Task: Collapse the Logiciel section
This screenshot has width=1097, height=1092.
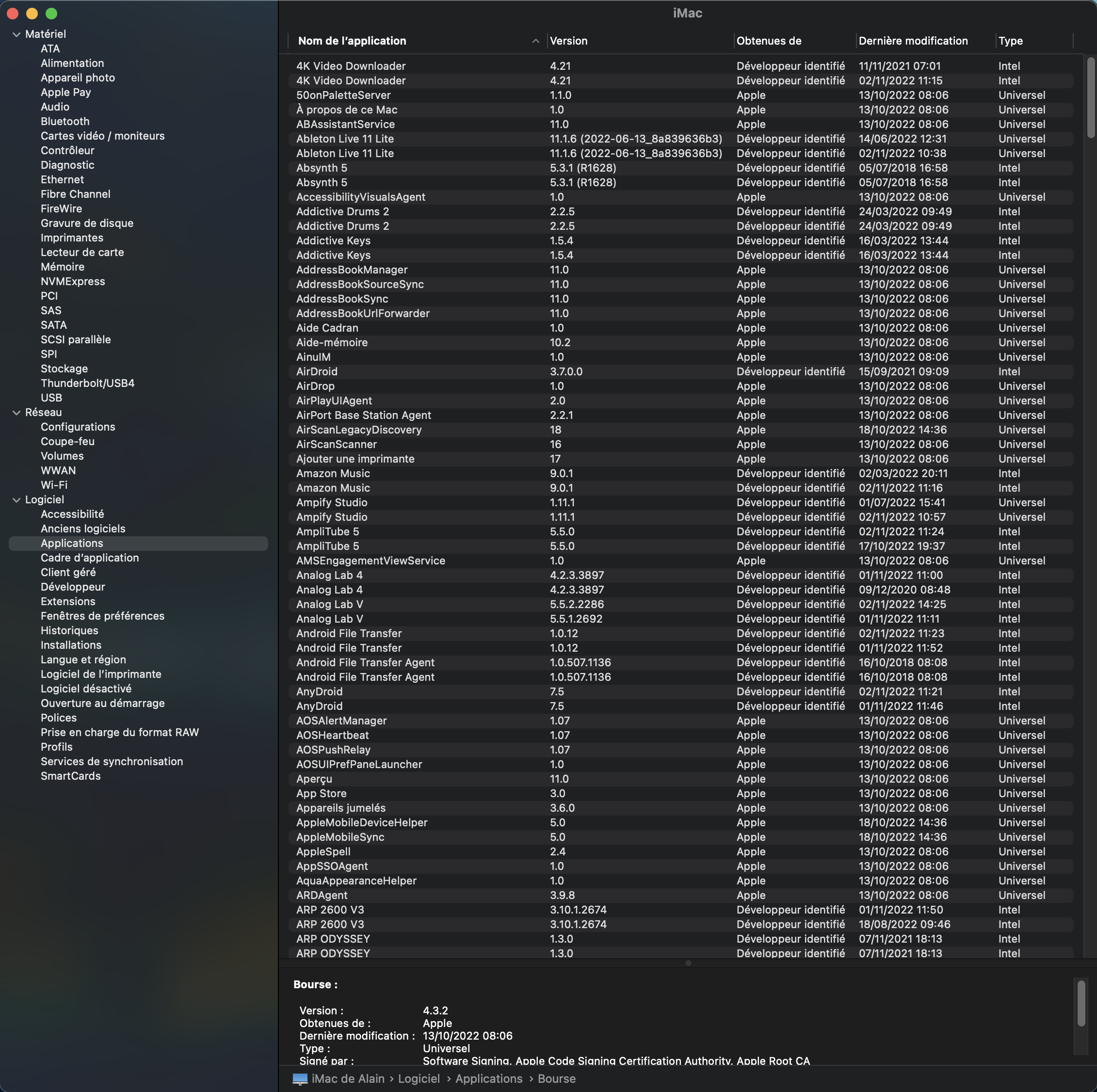Action: 16,500
